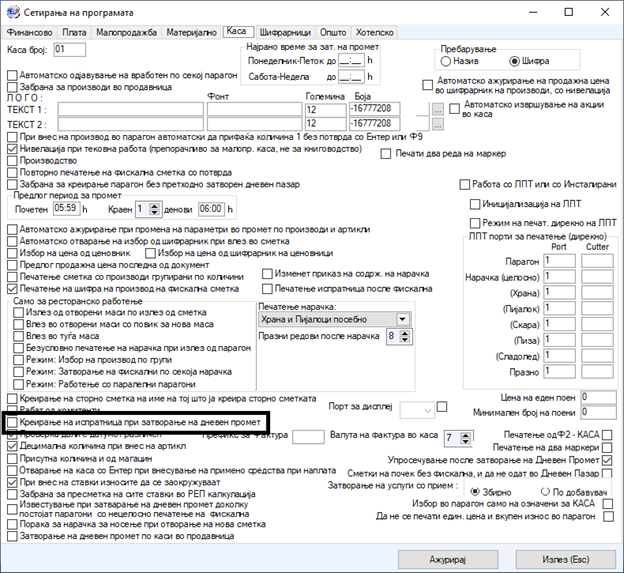The width and height of the screenshot is (624, 573).
Task: Click the Каса број input field
Action: point(70,49)
